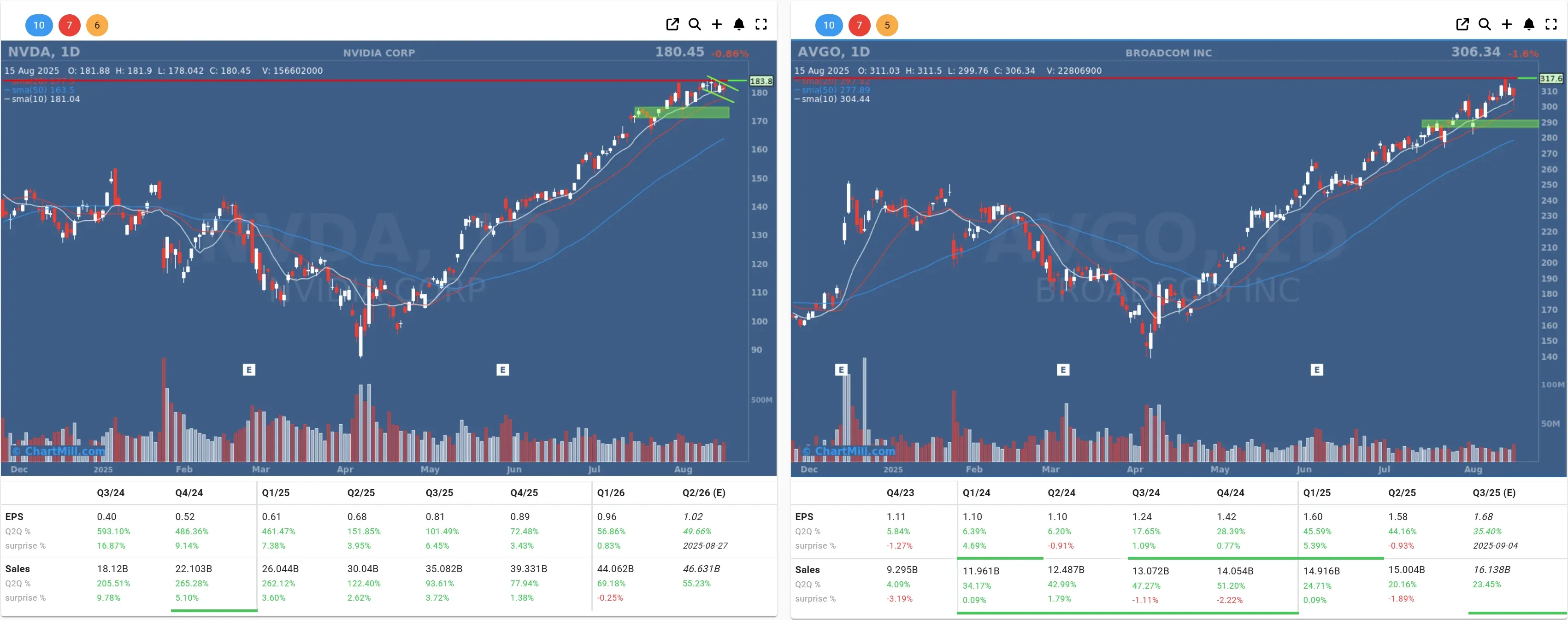This screenshot has height=620, width=1568.
Task: Set an alert with NVDA bell icon
Action: coord(739,24)
